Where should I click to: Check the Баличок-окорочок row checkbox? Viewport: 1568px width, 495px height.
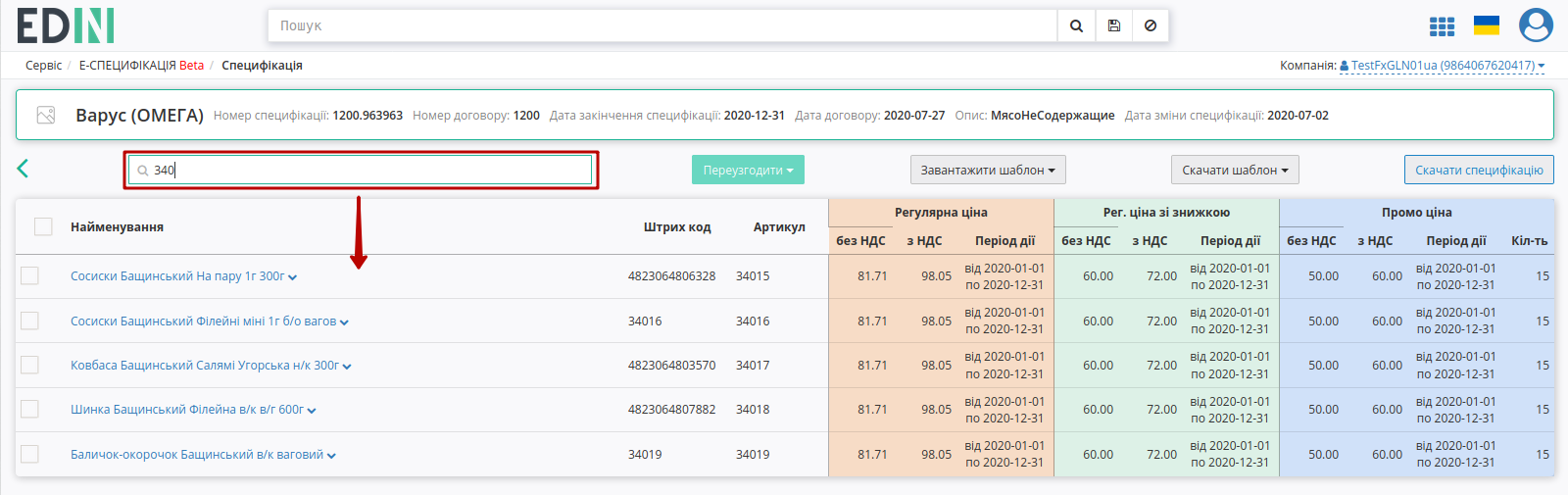[x=29, y=454]
